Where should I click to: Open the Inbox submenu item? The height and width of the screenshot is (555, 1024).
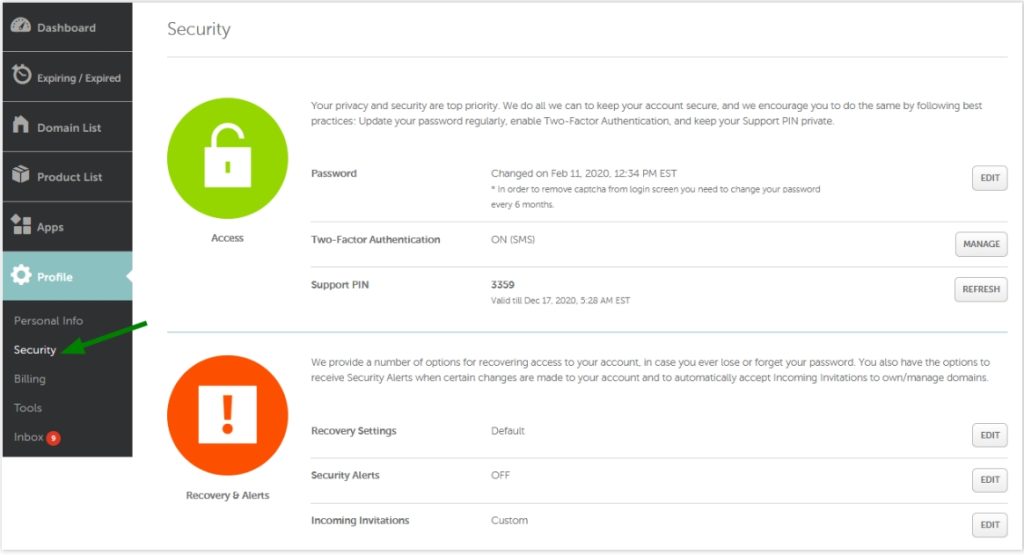pyautogui.click(x=29, y=437)
